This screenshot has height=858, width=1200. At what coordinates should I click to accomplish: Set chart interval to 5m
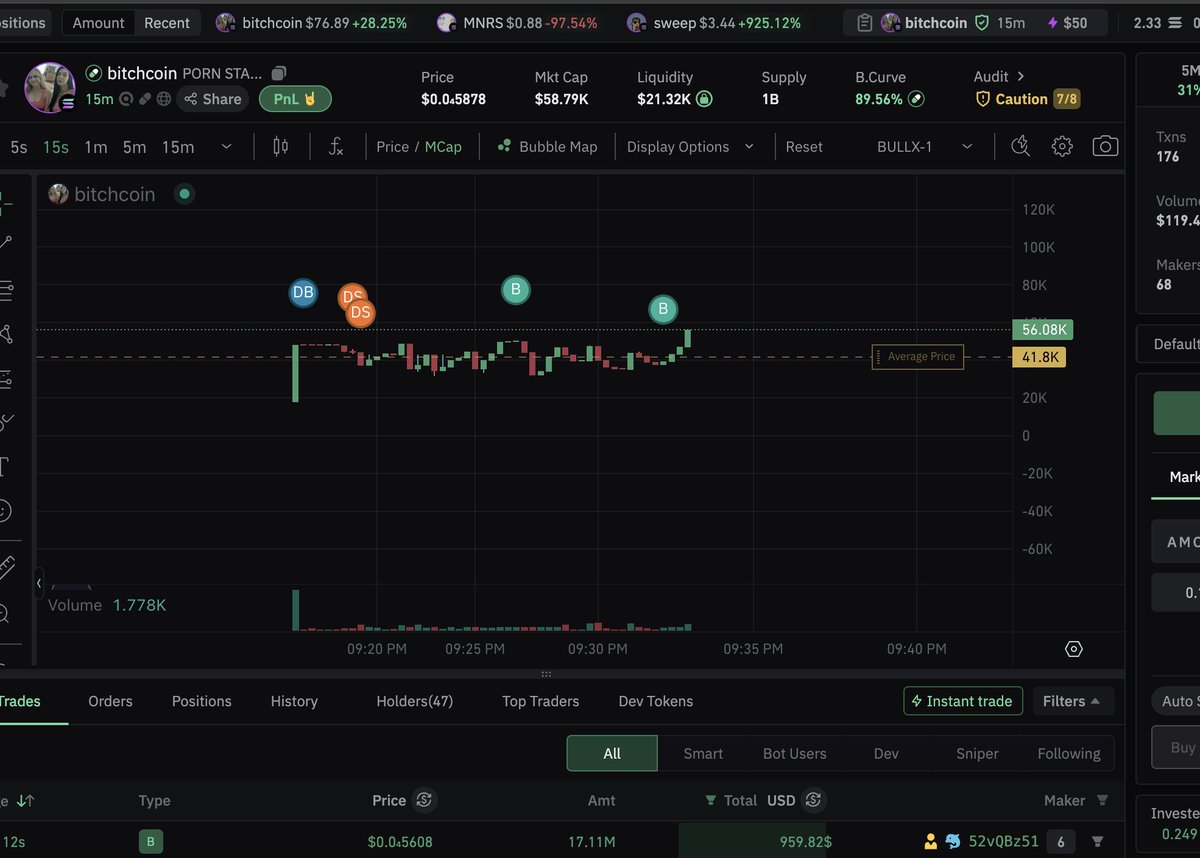coord(134,147)
